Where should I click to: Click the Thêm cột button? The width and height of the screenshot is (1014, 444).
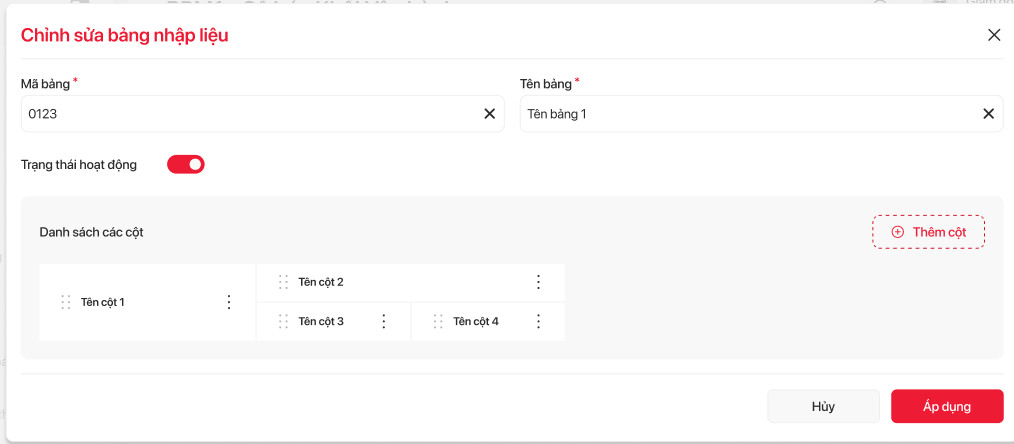pos(928,232)
